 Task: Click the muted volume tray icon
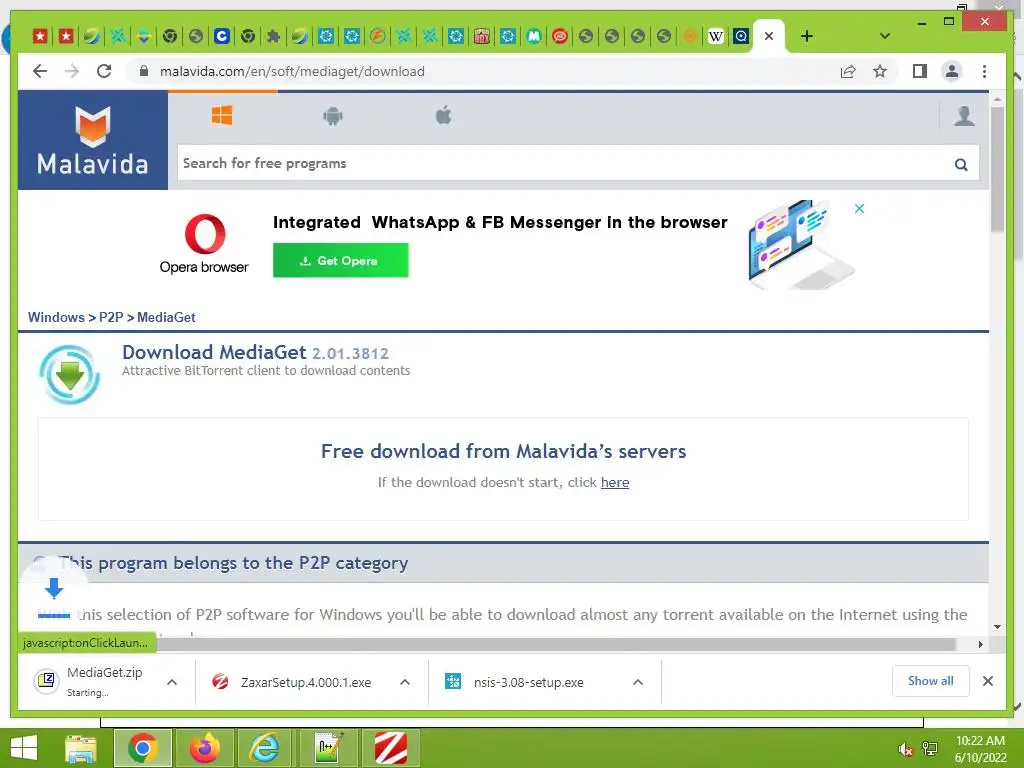(905, 749)
